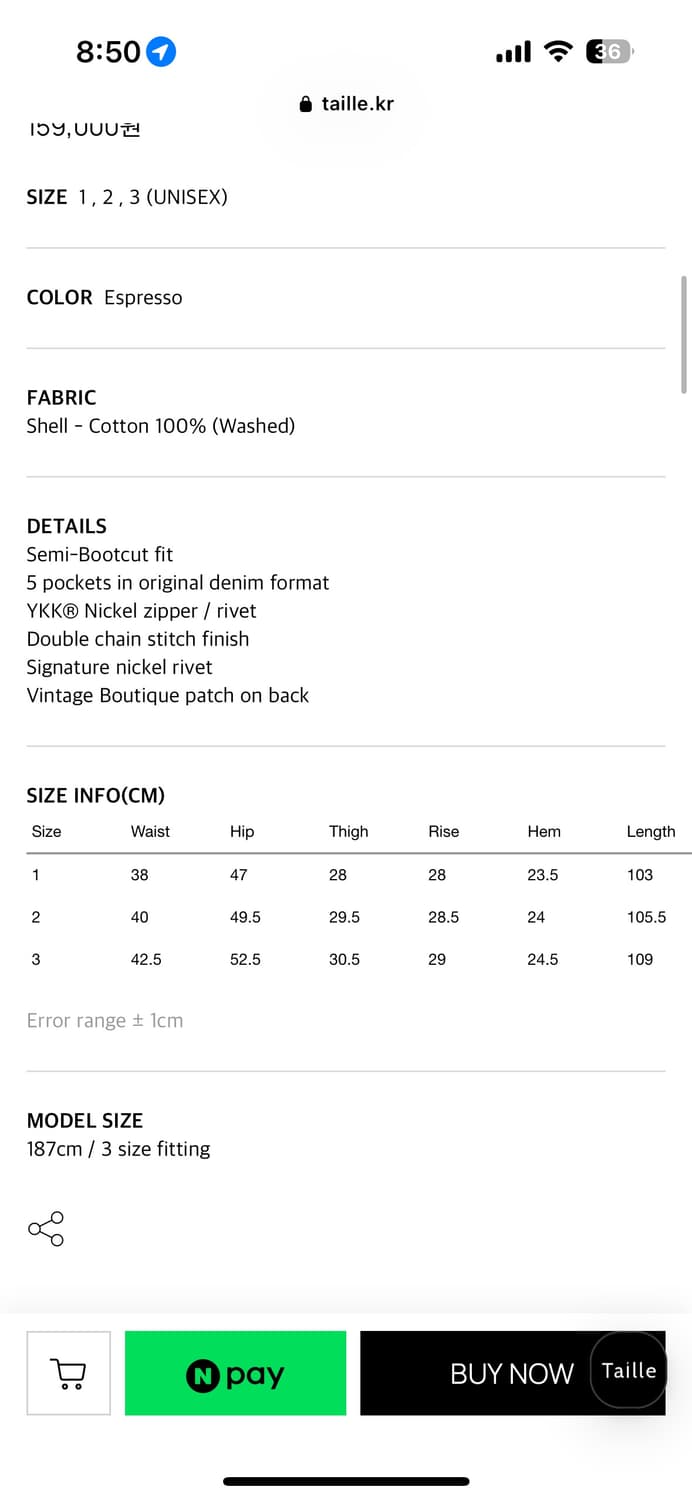
Task: Tap the SIZE 1, 2, 3 (UNISEX) line
Action: [127, 197]
